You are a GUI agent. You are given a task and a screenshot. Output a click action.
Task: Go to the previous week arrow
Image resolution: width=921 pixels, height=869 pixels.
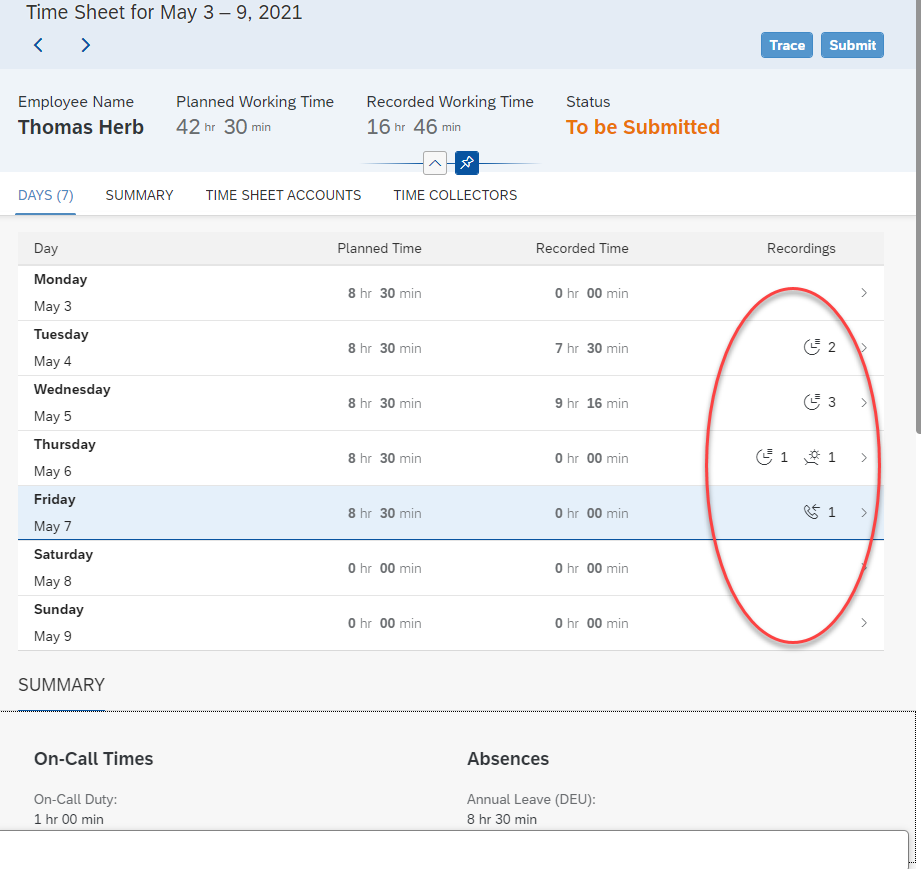point(38,45)
